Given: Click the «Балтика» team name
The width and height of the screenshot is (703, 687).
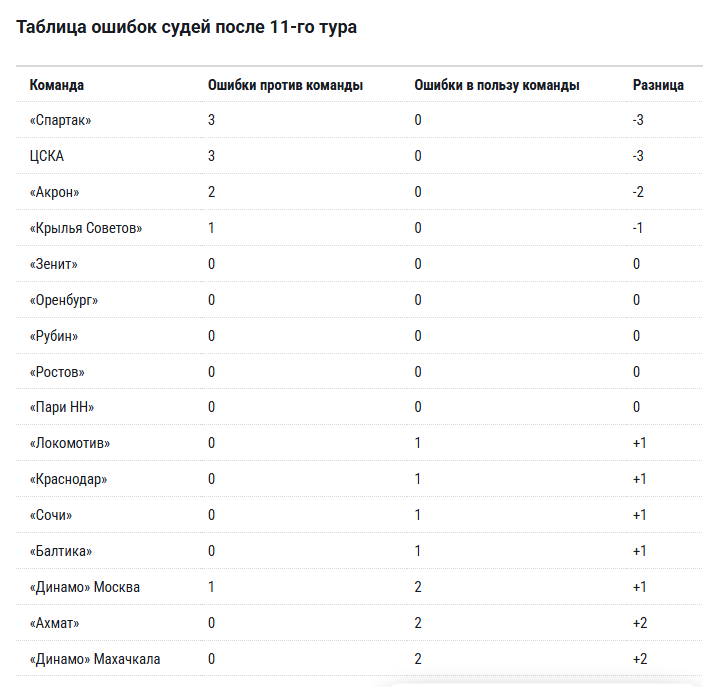Looking at the screenshot, I should [x=61, y=551].
